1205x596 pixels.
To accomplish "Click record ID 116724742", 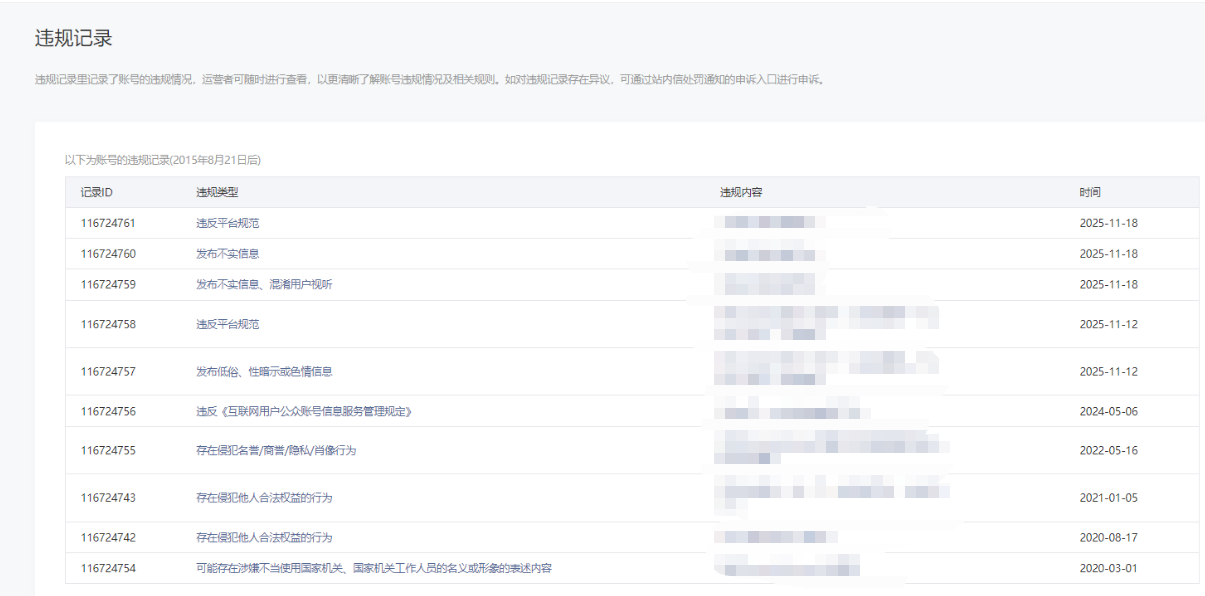I will pyautogui.click(x=108, y=538).
